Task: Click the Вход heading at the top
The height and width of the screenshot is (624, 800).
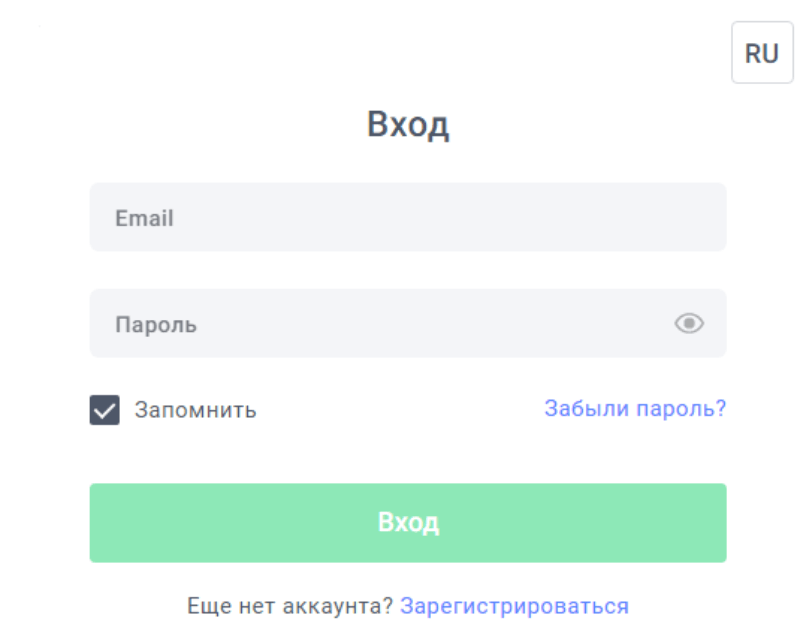Action: tap(407, 126)
